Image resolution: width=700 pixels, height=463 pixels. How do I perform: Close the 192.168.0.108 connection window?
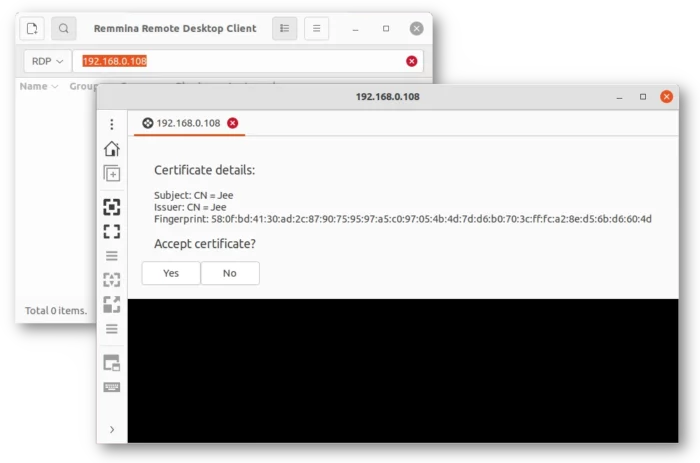(x=667, y=97)
